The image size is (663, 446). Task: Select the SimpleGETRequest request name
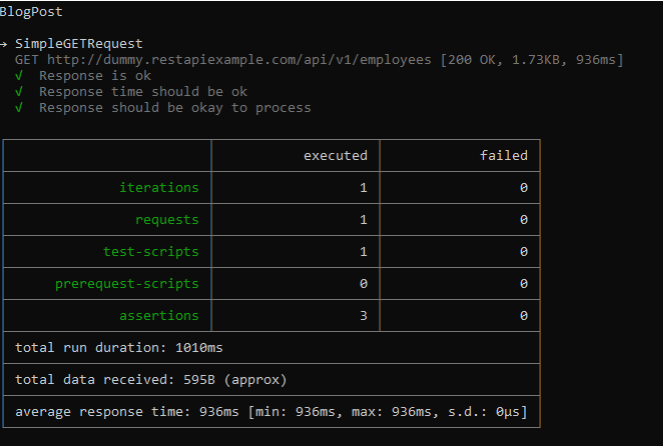pyautogui.click(x=79, y=44)
